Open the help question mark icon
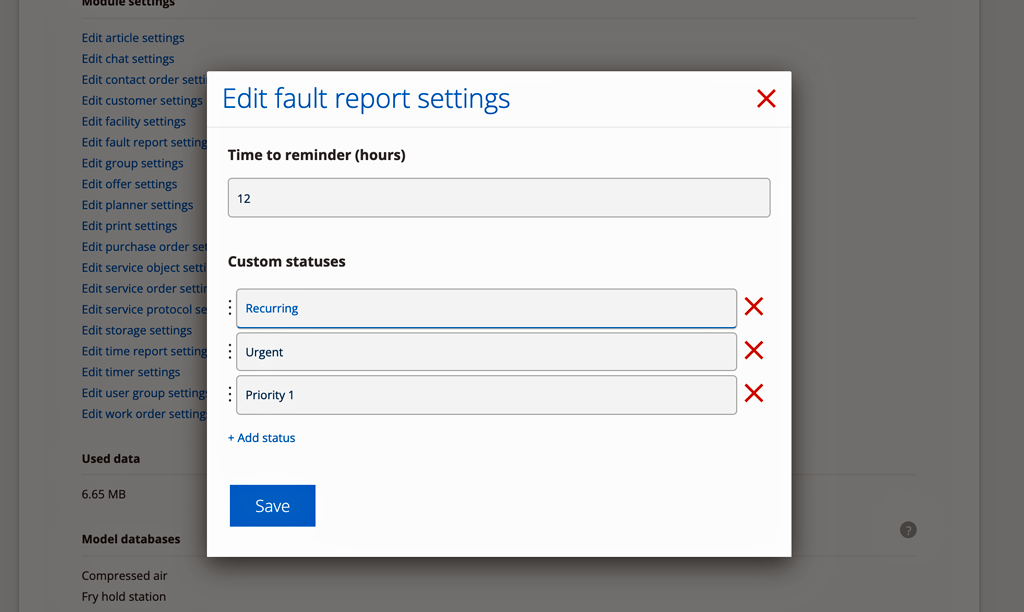This screenshot has width=1024, height=612. [908, 530]
